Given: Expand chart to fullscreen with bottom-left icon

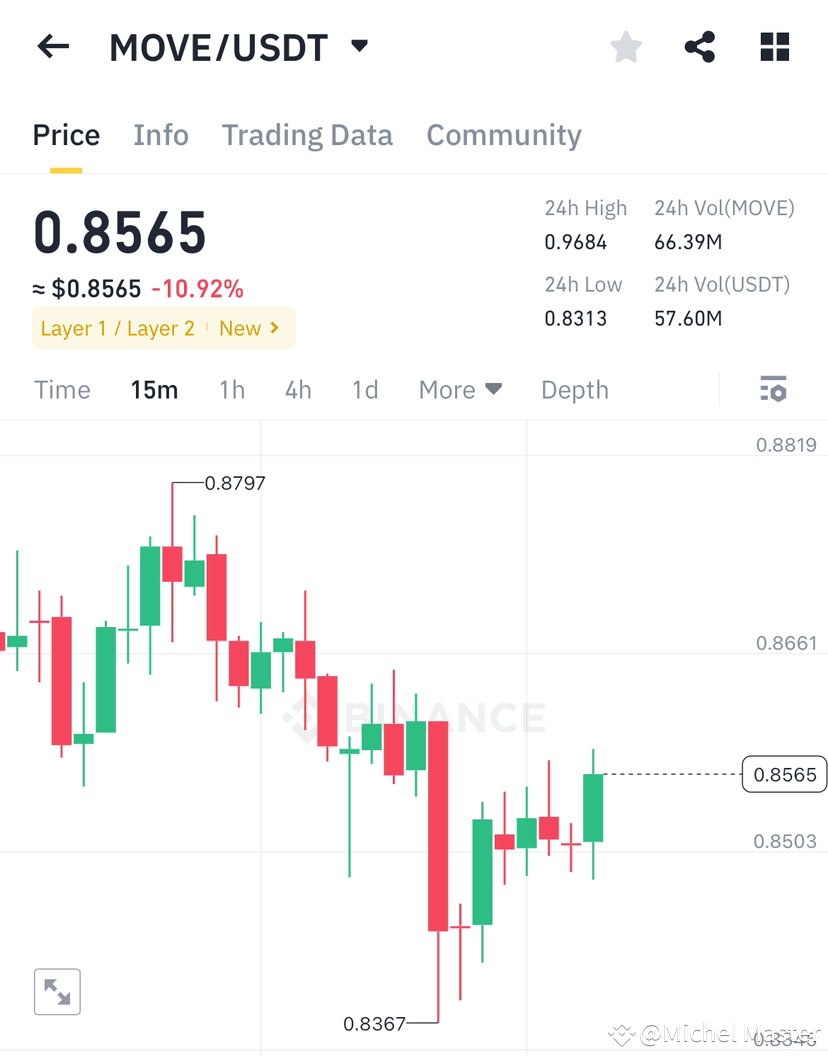Looking at the screenshot, I should coord(57,991).
